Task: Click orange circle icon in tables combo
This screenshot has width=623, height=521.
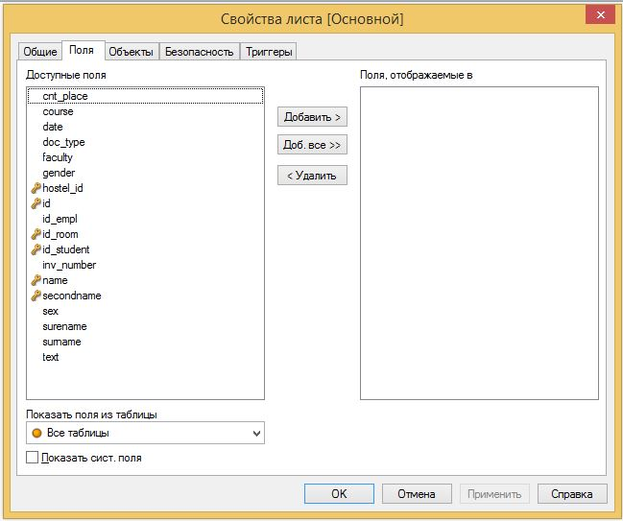Action: 37,433
